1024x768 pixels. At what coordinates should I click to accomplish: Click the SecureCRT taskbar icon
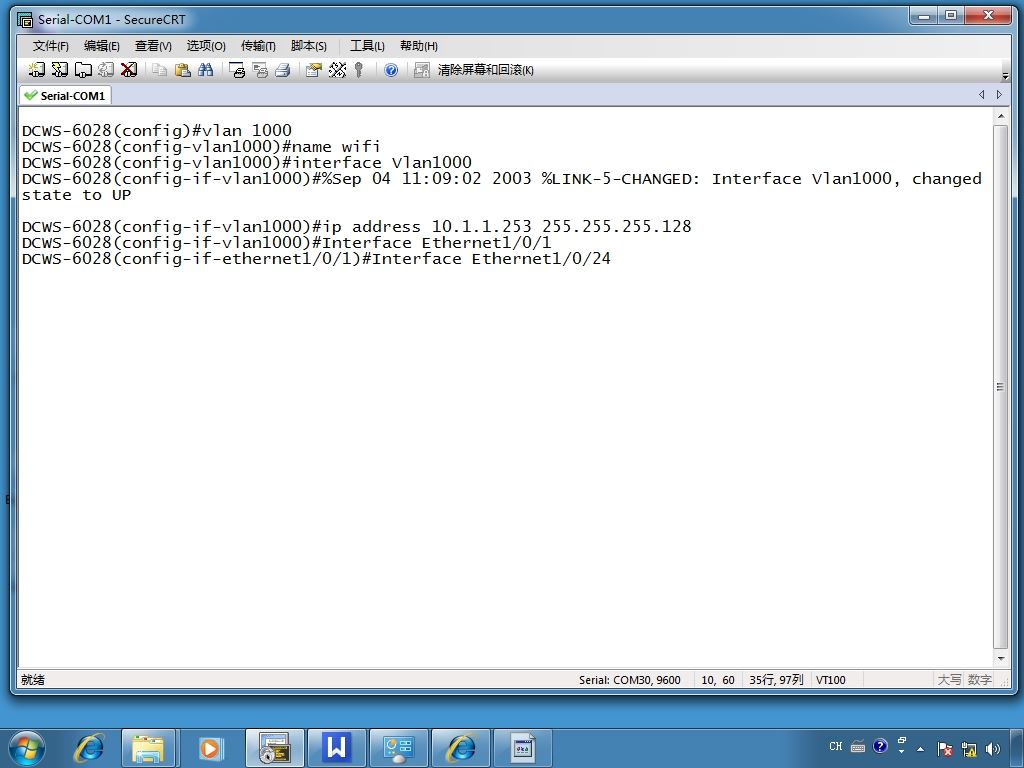(x=275, y=748)
